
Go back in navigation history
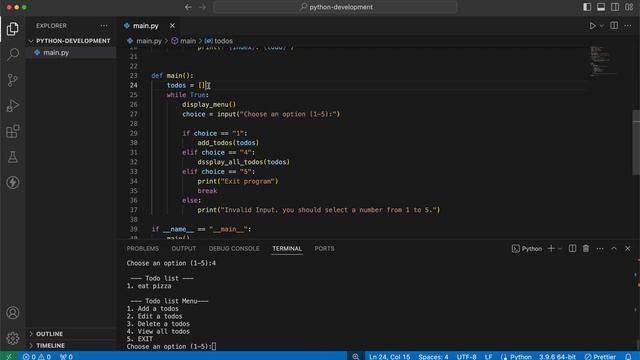(x=188, y=7)
